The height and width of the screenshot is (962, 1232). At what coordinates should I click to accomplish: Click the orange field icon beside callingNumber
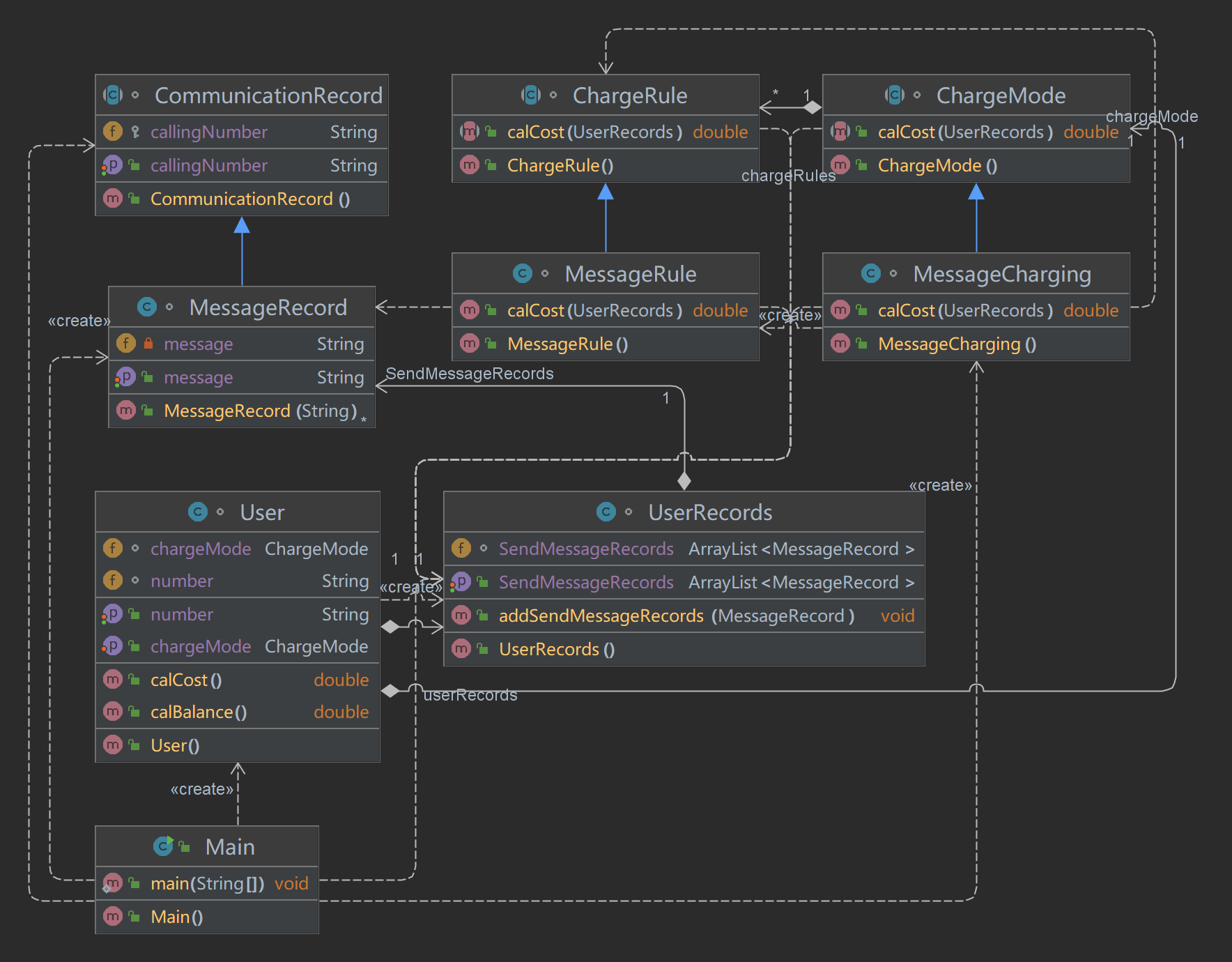113,131
